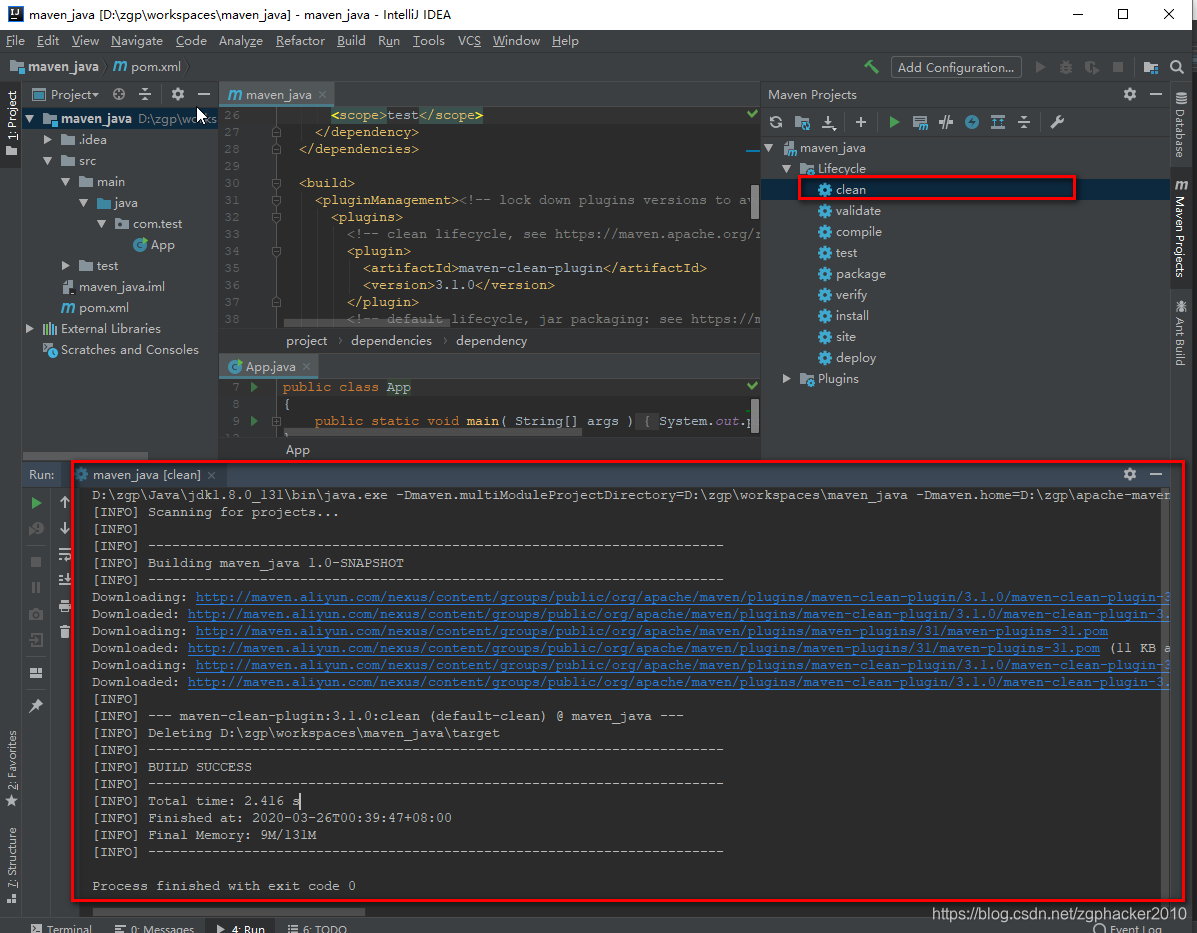
Task: Print the Run console output
Action: pos(65,606)
